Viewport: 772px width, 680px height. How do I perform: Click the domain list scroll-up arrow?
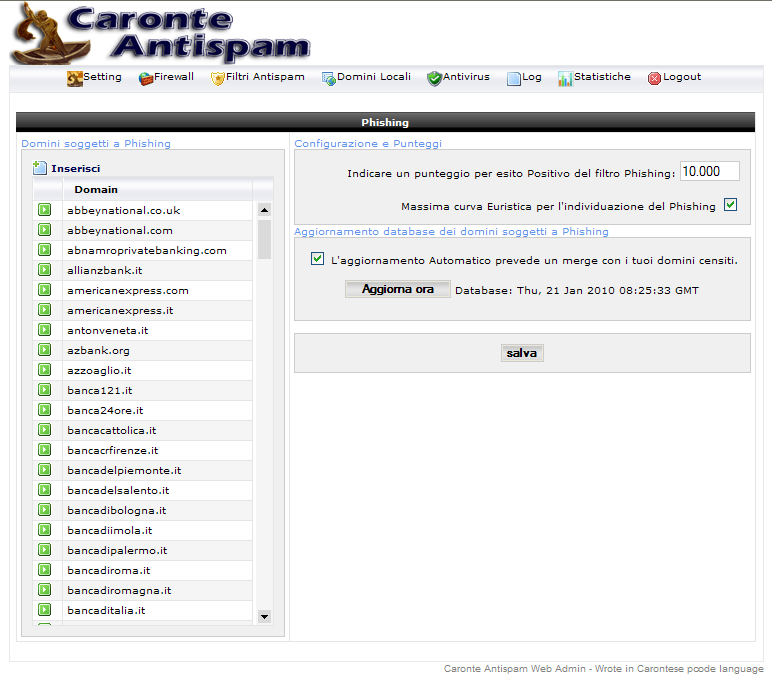265,210
